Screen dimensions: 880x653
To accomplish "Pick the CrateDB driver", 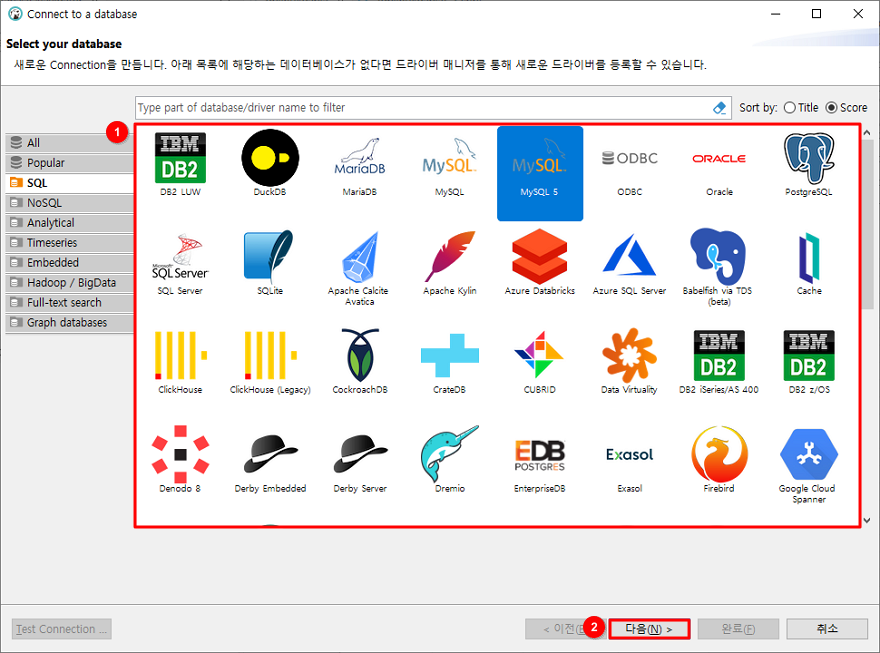I will point(450,362).
